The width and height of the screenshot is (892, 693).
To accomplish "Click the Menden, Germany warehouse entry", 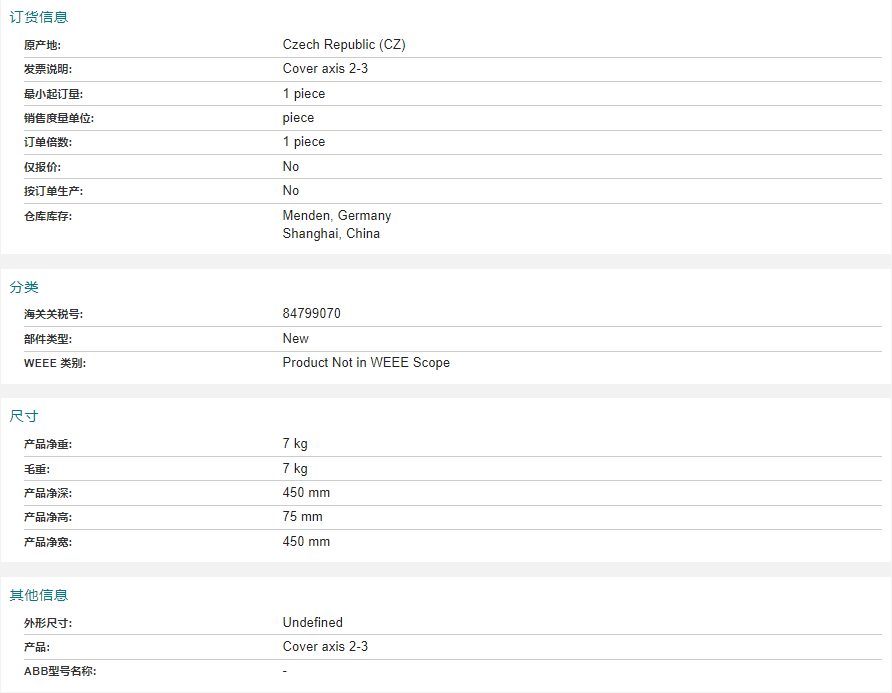I will (337, 216).
